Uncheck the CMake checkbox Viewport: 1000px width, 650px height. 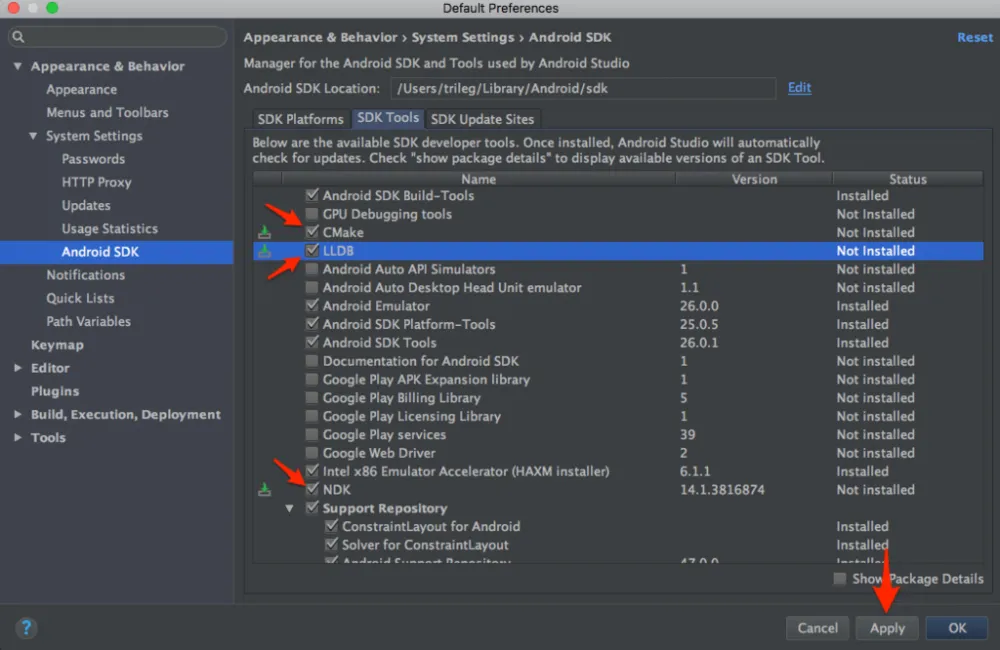click(313, 233)
